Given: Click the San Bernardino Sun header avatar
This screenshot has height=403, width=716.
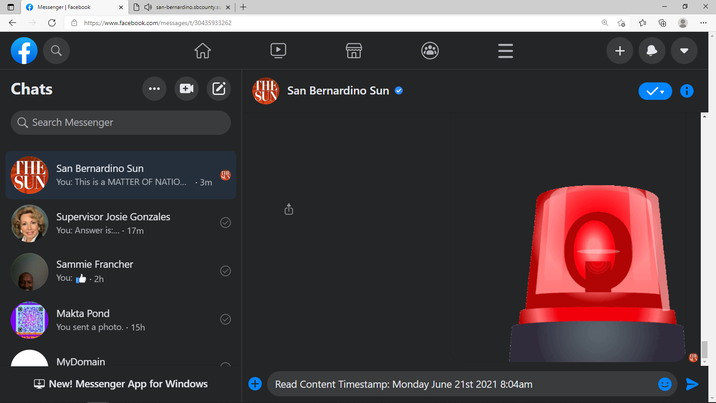Looking at the screenshot, I should (265, 91).
